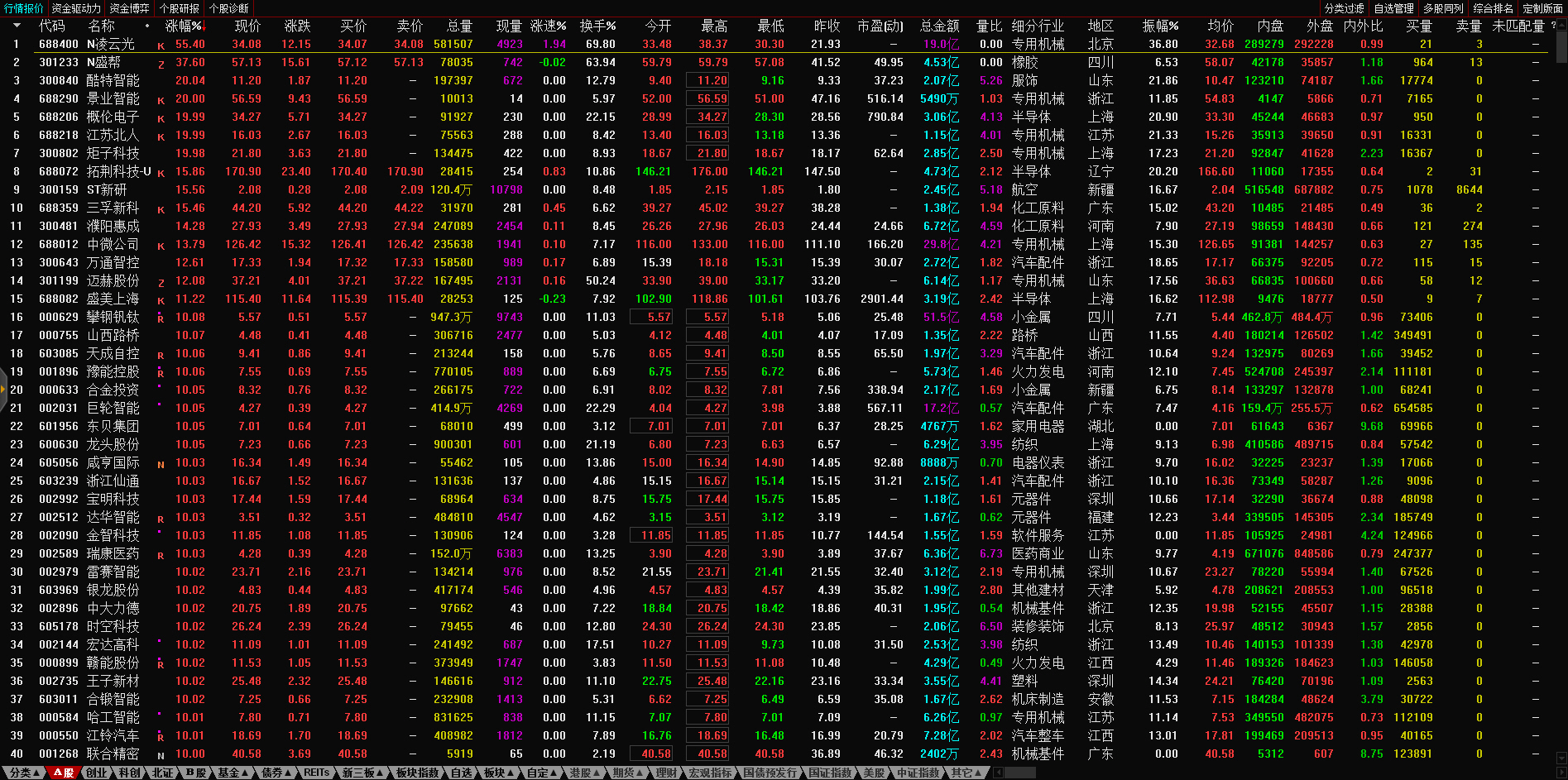
Task: Click the Z marker next to N盛帮
Action: coord(161,65)
